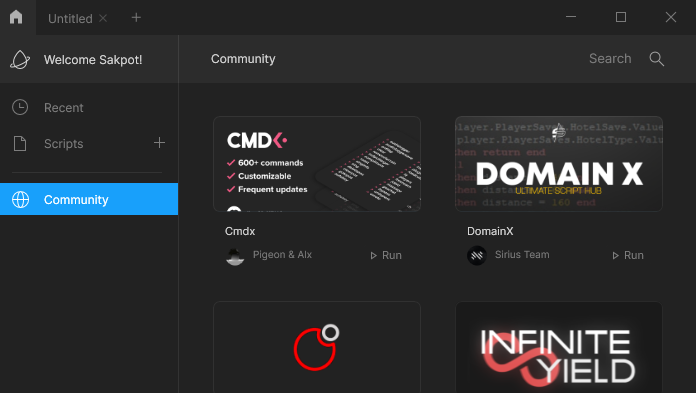
Task: Run the DomainX script
Action: [628, 255]
